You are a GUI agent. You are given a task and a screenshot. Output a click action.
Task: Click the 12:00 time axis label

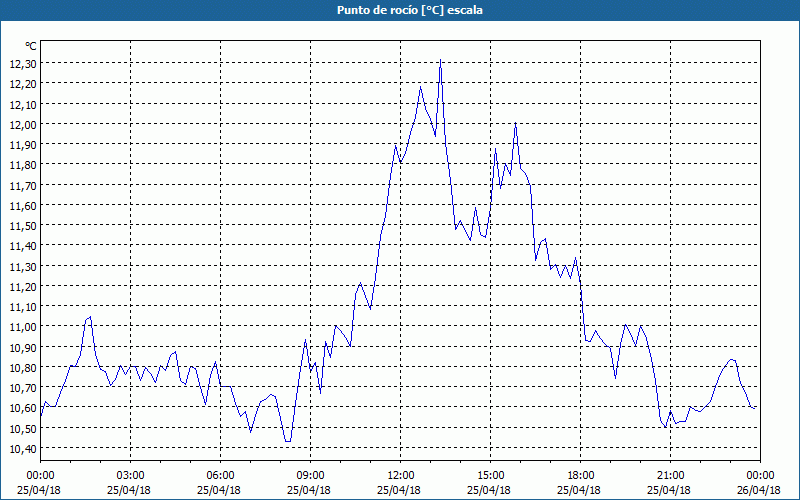(401, 476)
